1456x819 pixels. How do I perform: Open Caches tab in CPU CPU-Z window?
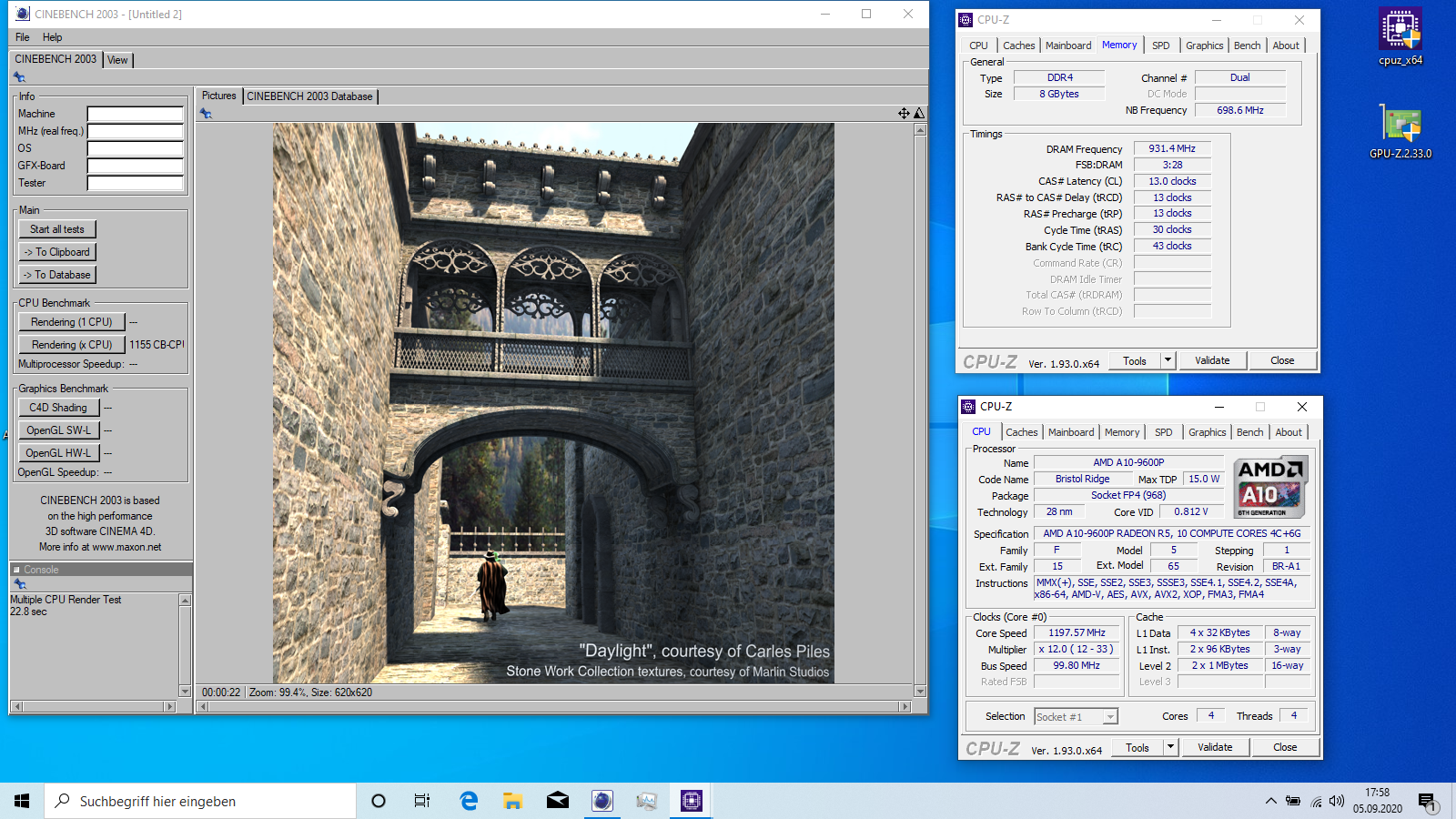coord(1021,432)
